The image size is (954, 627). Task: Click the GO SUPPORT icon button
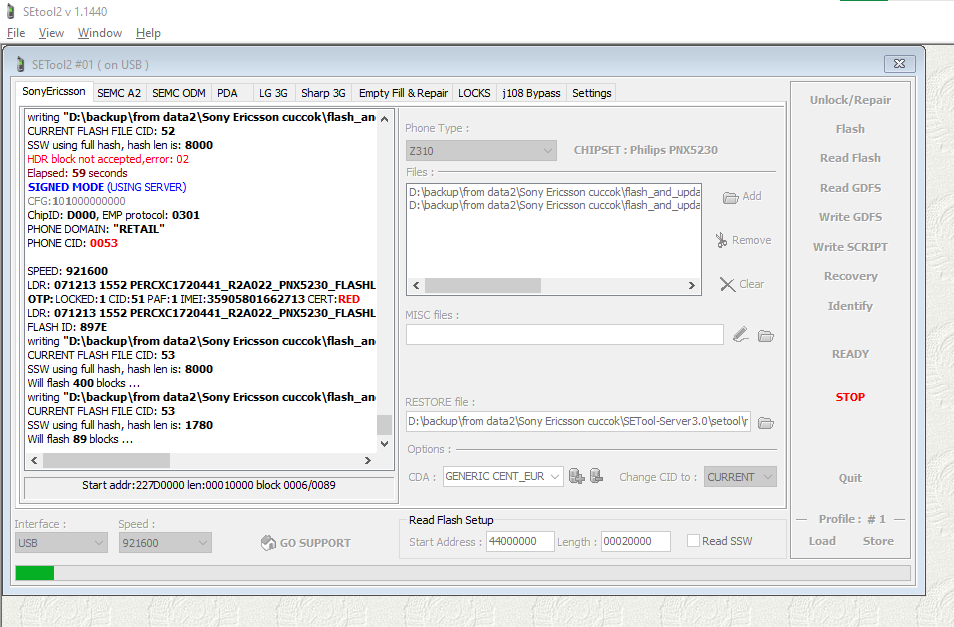coord(268,543)
